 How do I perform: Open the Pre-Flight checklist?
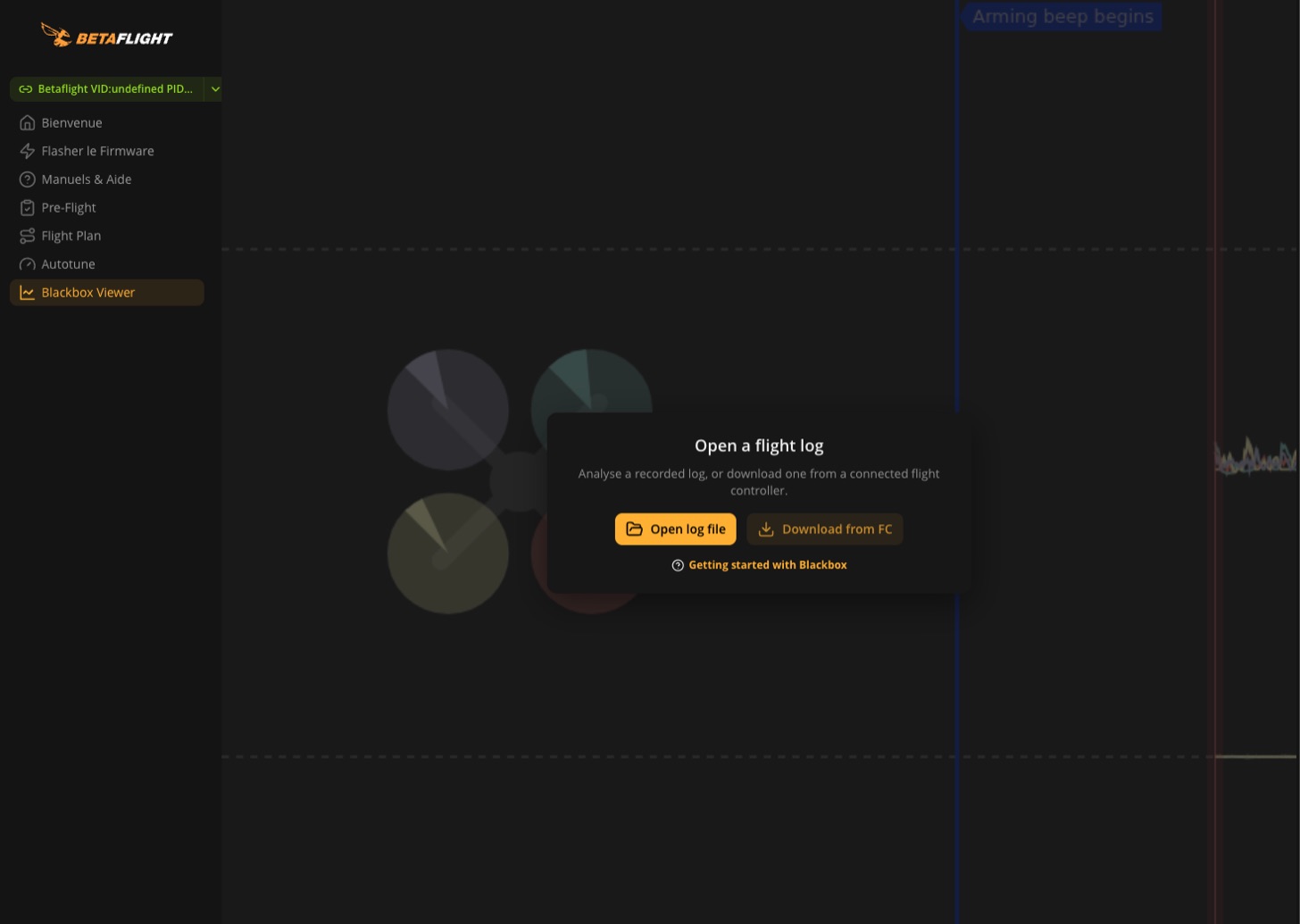coord(107,207)
